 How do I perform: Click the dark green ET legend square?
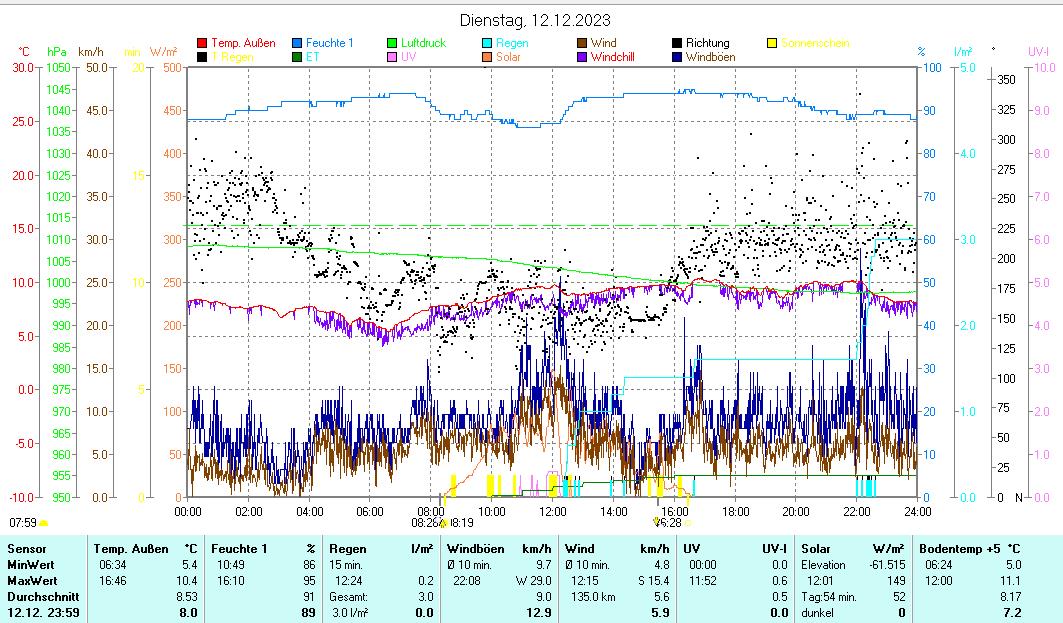click(297, 57)
